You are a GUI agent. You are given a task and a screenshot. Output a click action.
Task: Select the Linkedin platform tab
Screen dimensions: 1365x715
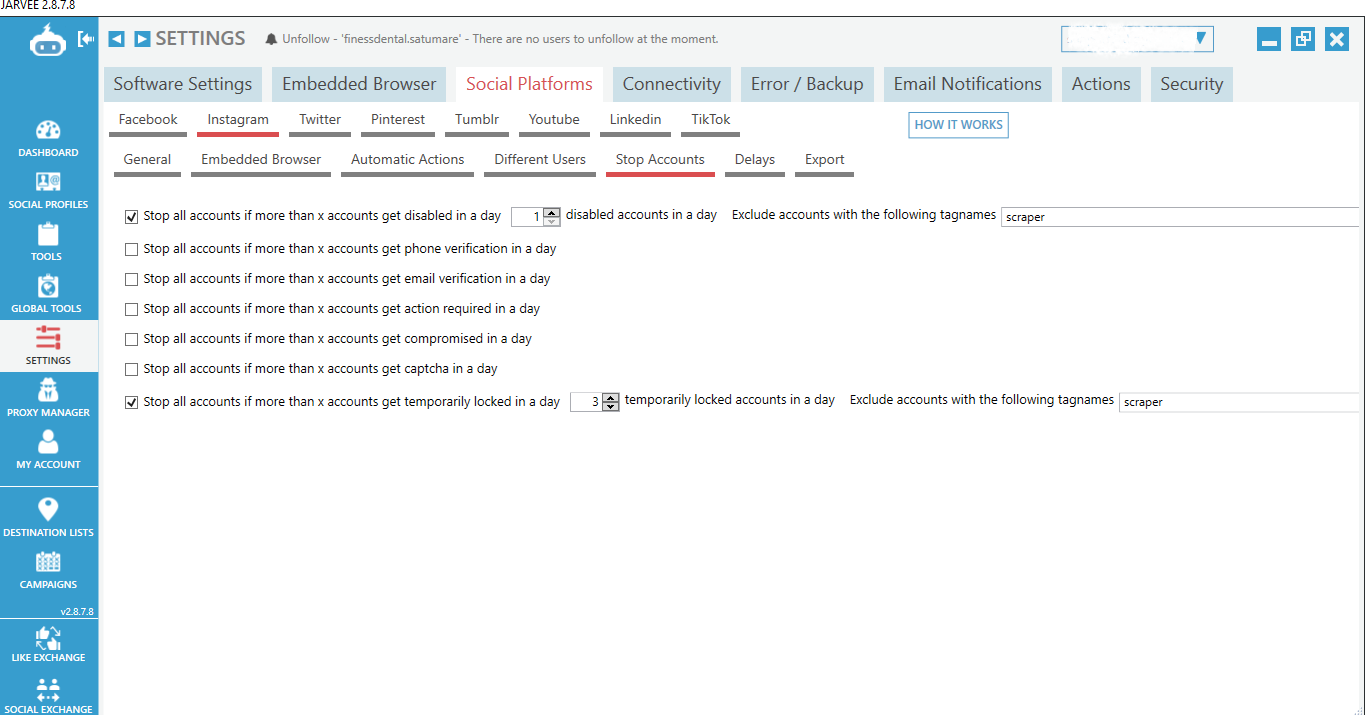635,120
